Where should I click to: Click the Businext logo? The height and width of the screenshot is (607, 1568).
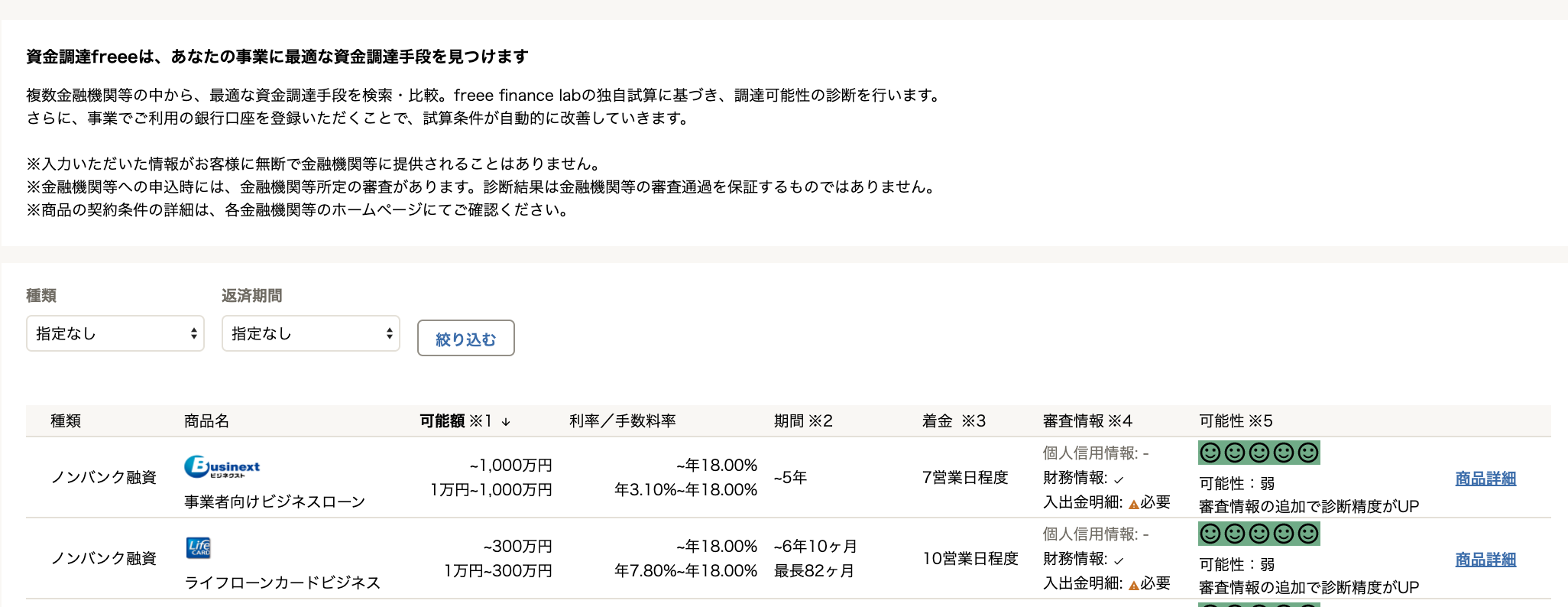[222, 466]
